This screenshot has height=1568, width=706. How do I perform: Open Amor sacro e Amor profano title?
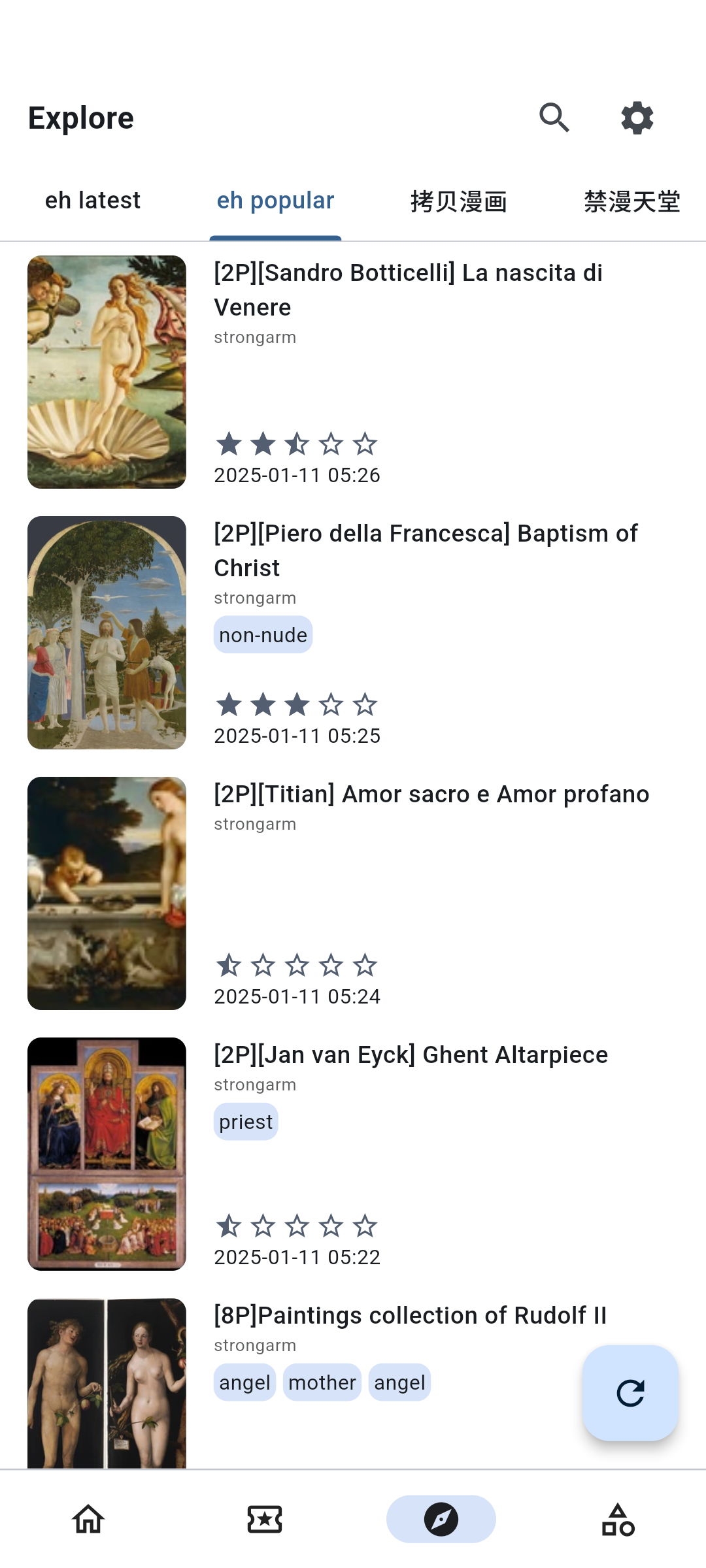pyautogui.click(x=431, y=794)
